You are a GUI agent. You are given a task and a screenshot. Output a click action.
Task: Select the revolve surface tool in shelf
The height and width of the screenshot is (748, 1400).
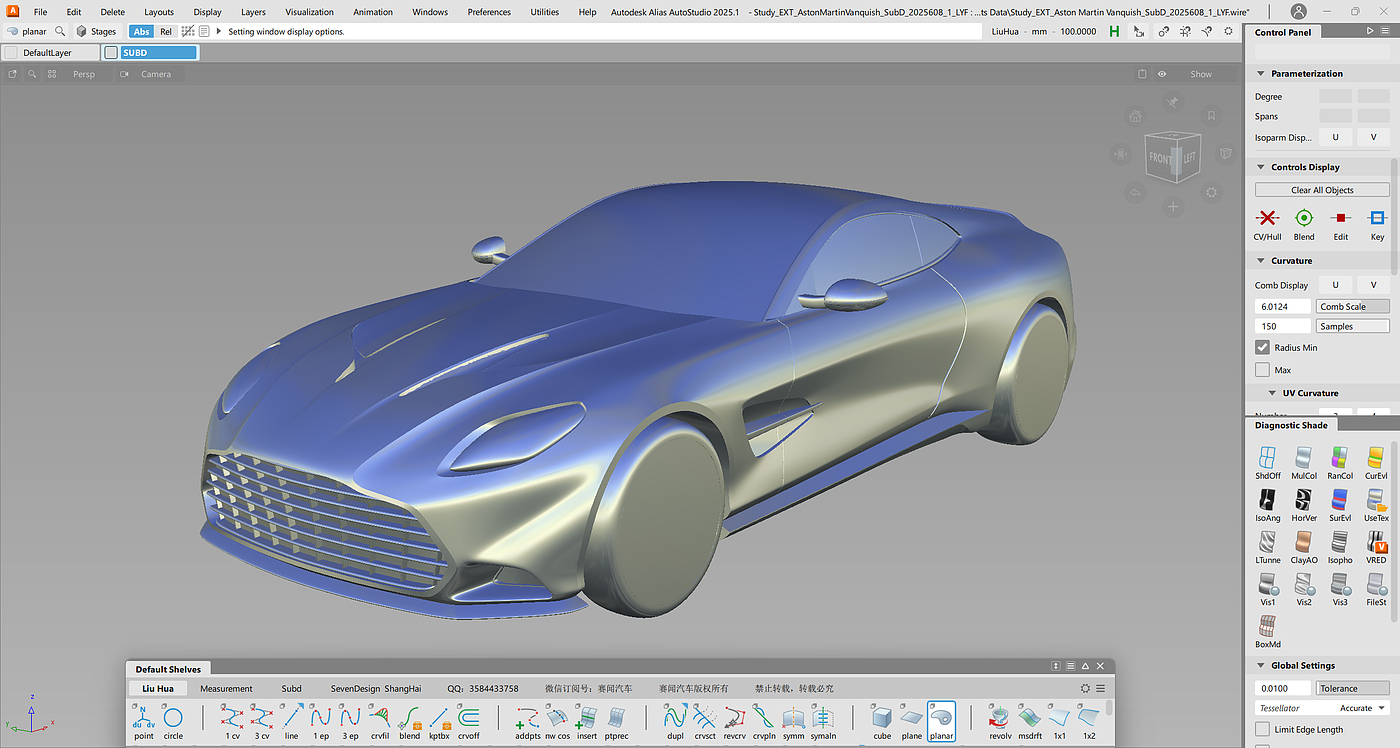click(x=1000, y=718)
